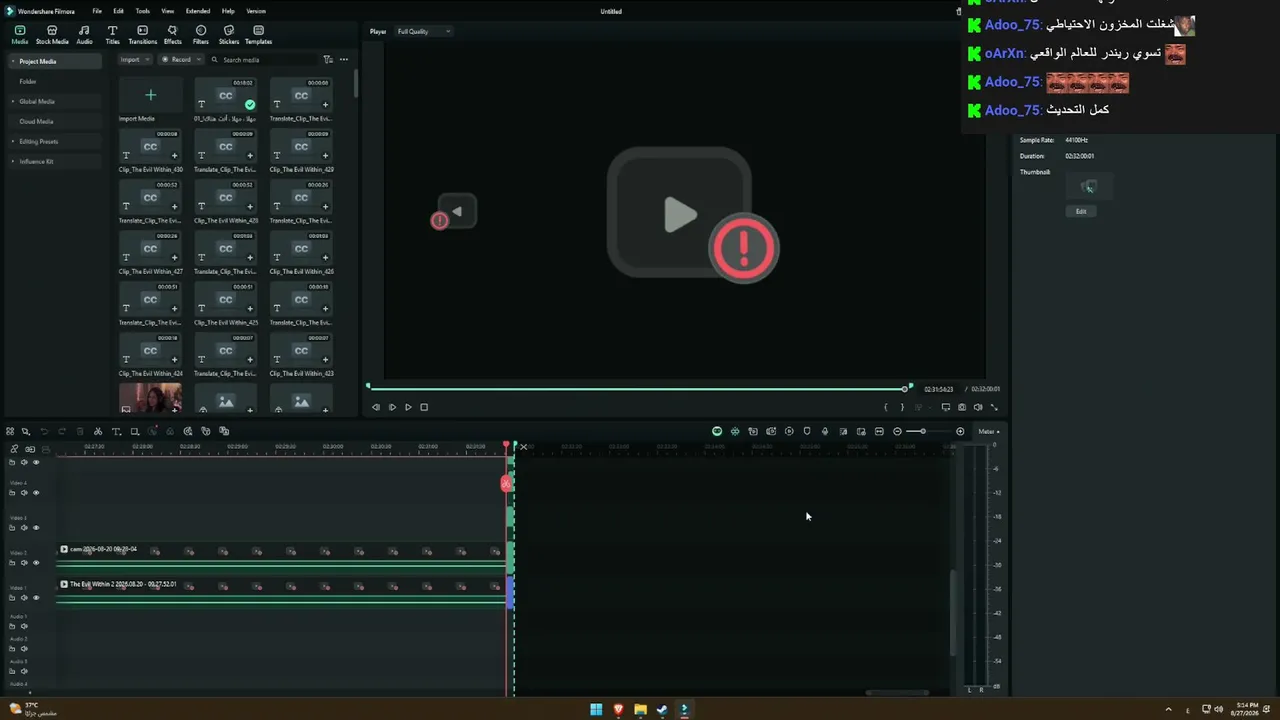Open the Extended menu
Image resolution: width=1280 pixels, height=720 pixels.
pyautogui.click(x=198, y=11)
